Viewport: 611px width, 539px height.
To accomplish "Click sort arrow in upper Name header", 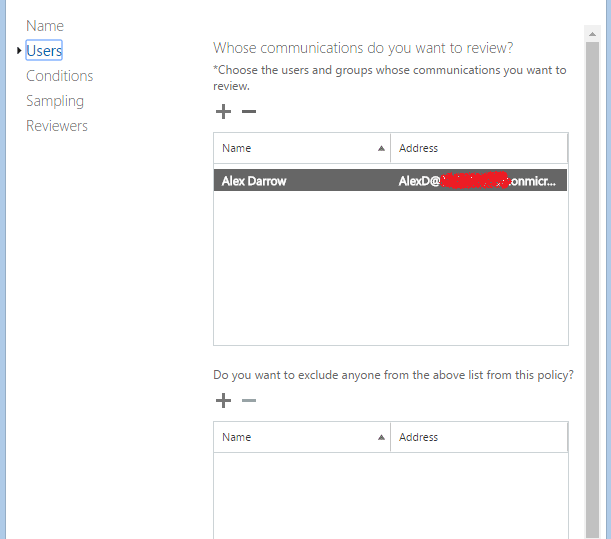I will (x=381, y=148).
